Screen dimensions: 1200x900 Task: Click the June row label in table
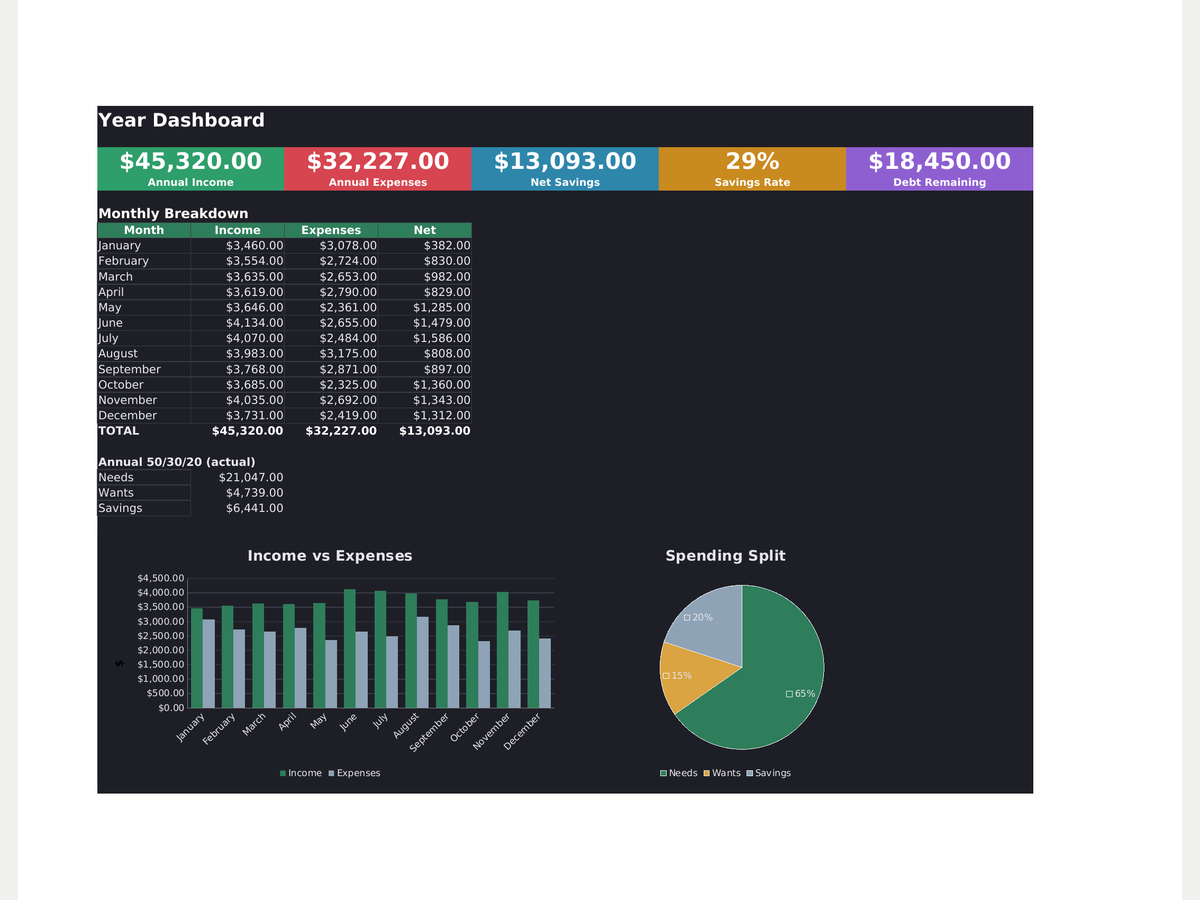point(144,323)
